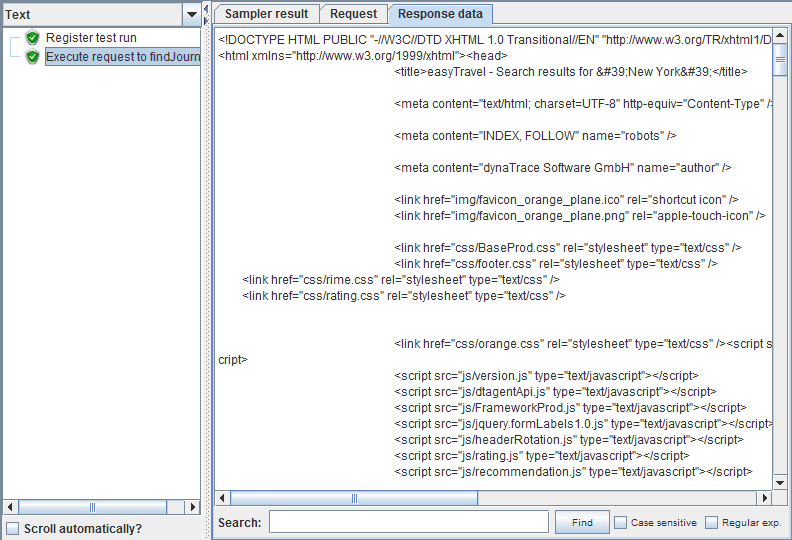Click the favicon_orange_plane.png link line
792x540 pixels.
(x=580, y=216)
